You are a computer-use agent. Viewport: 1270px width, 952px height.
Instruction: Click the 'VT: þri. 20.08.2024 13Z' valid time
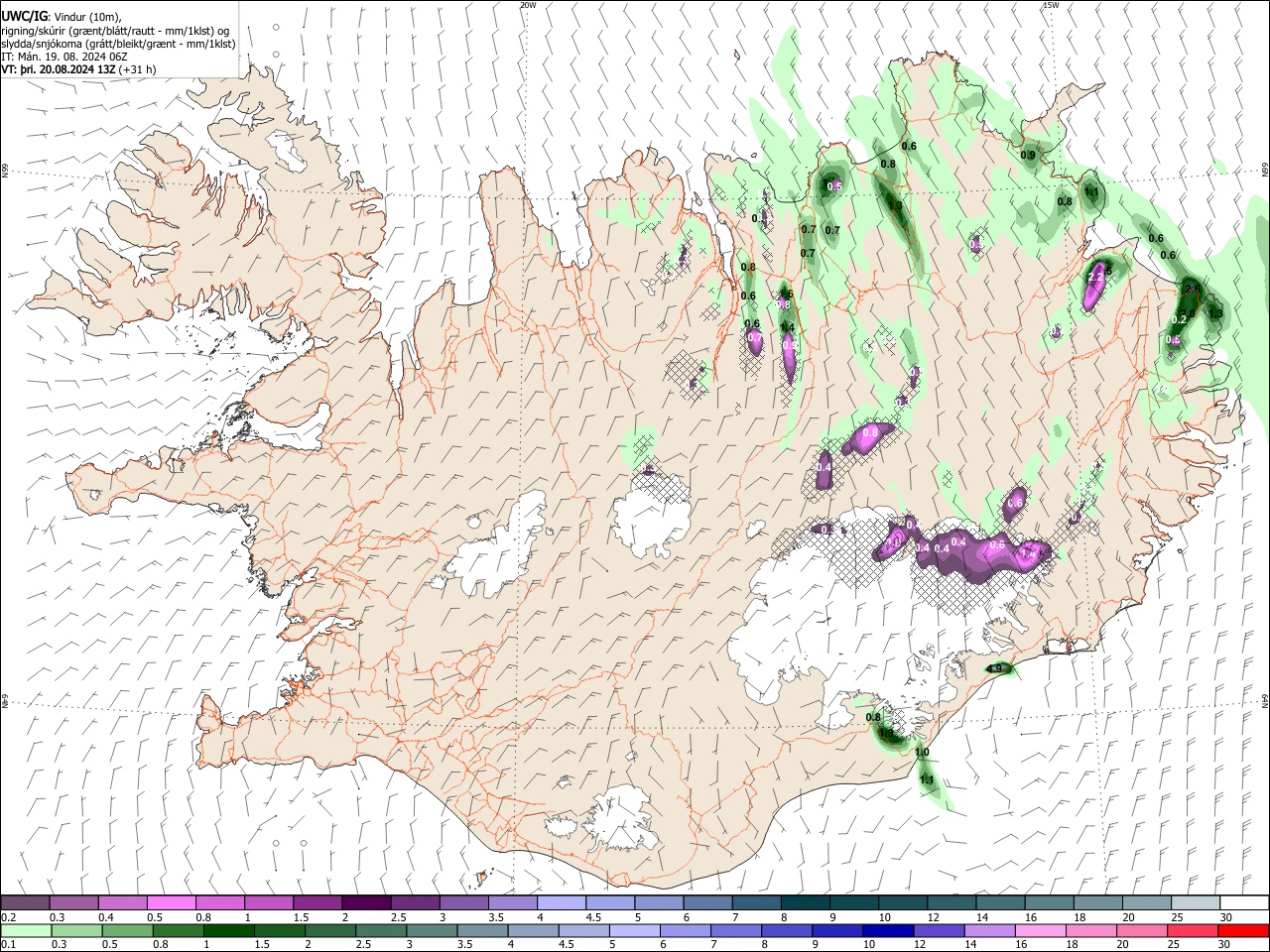pos(59,70)
